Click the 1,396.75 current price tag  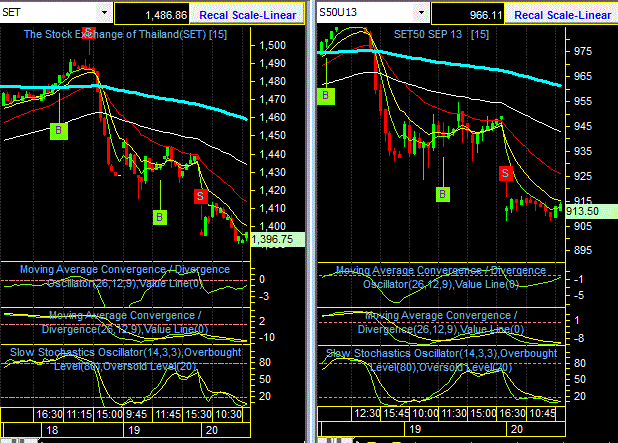click(277, 239)
